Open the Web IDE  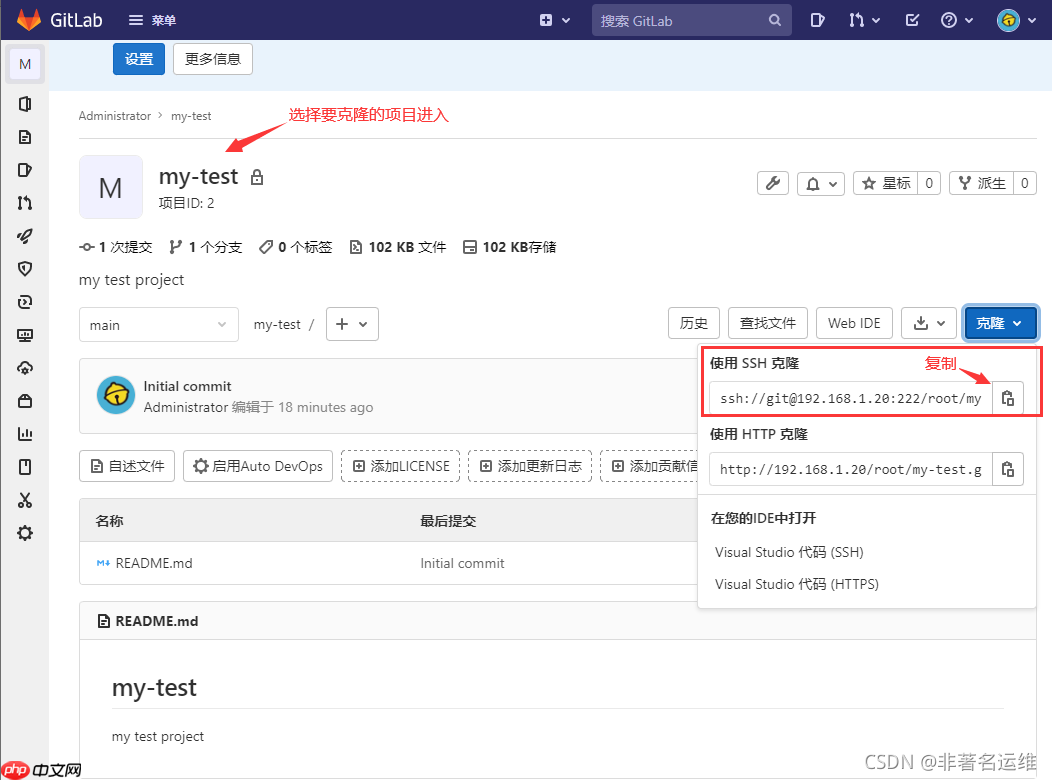click(x=854, y=322)
